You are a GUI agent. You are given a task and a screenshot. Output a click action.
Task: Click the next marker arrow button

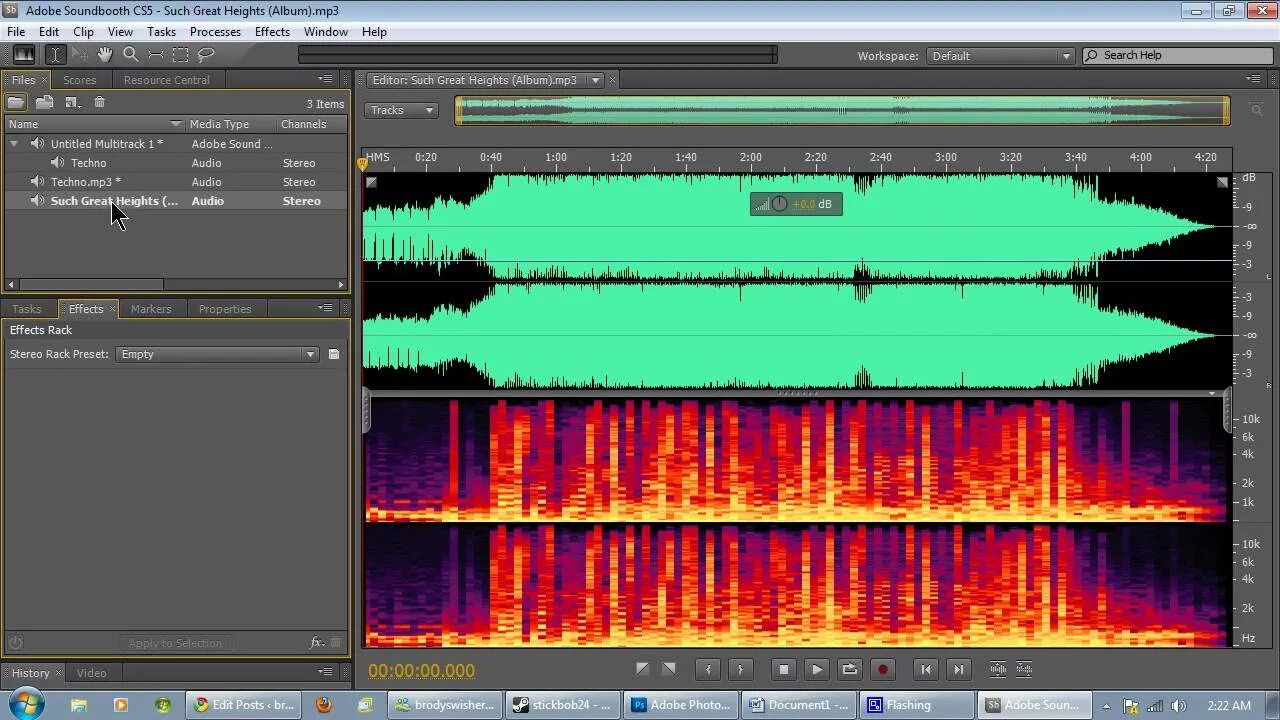click(x=740, y=670)
